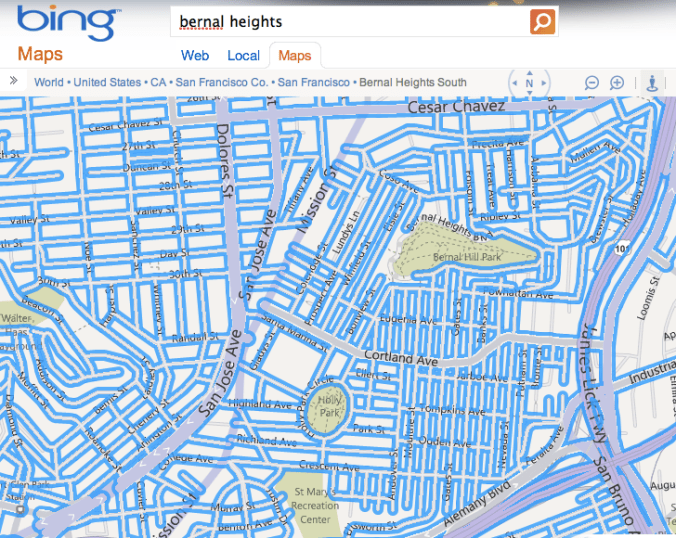Expand the side panel with double chevron
Viewport: 676px width, 538px height.
(x=14, y=81)
